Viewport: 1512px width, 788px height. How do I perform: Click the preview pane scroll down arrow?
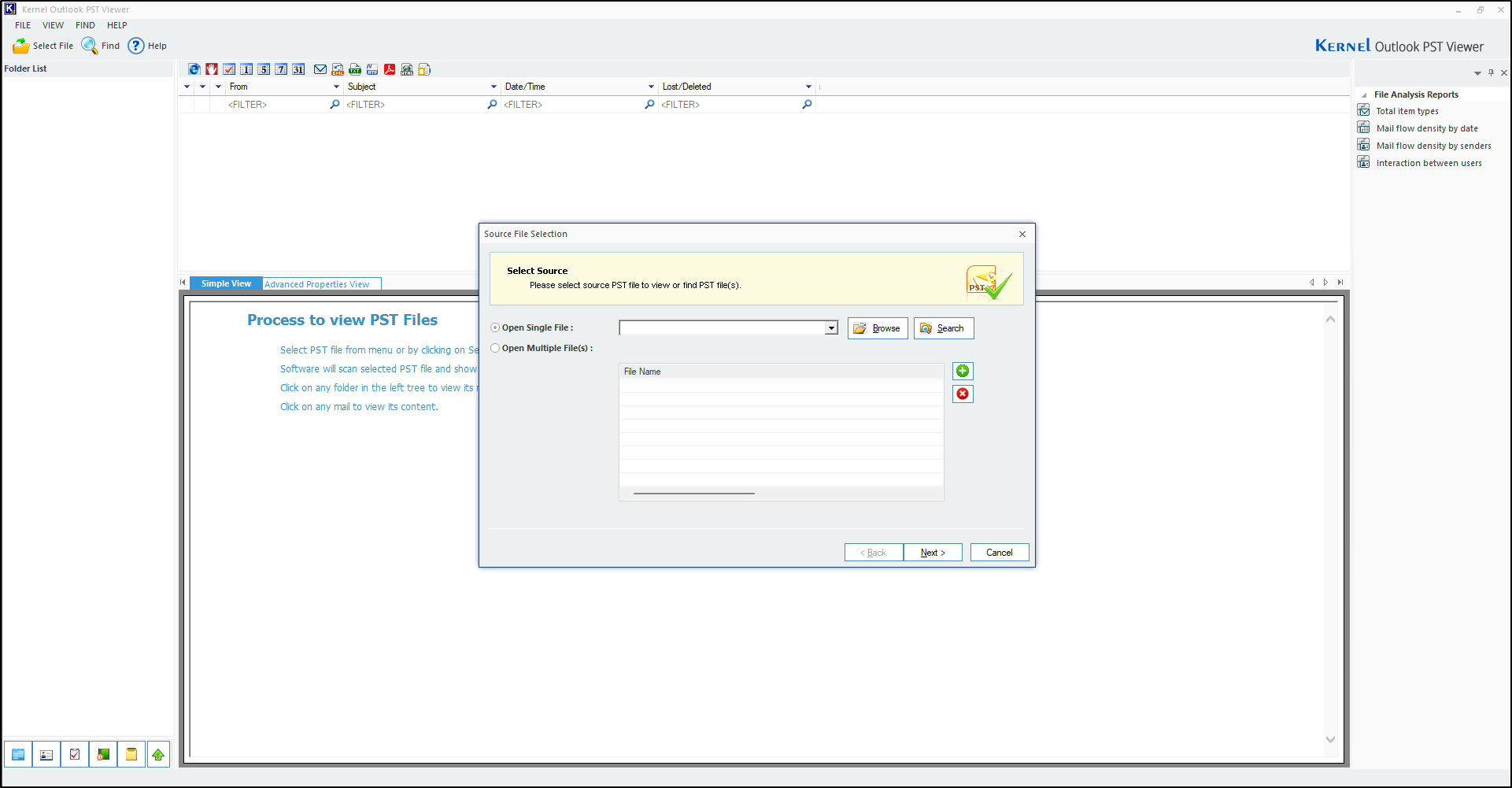pyautogui.click(x=1330, y=739)
